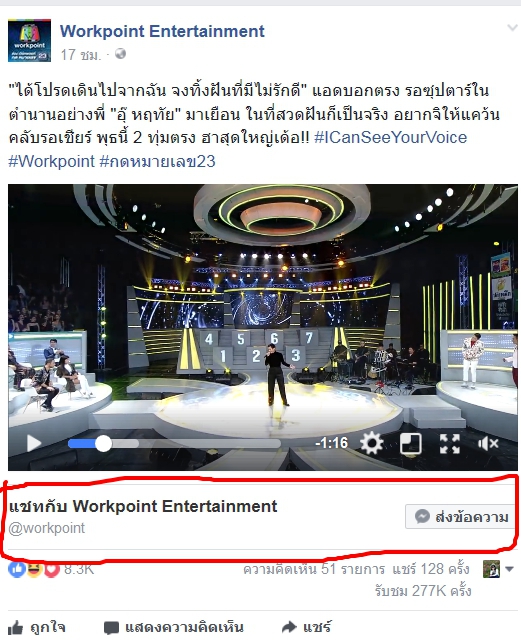This screenshot has width=521, height=641.
Task: Click แสดงความคิดเห็น comment button
Action: point(174,627)
